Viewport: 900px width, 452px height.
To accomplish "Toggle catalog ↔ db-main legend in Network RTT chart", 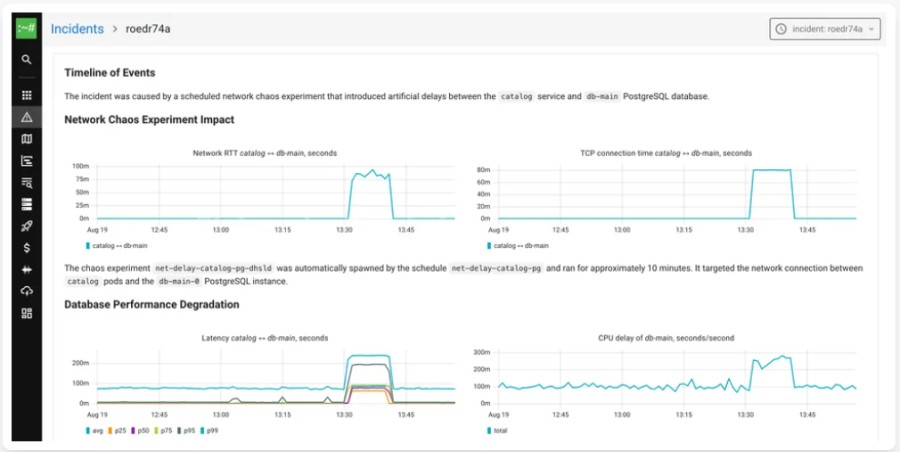I will pyautogui.click(x=116, y=245).
